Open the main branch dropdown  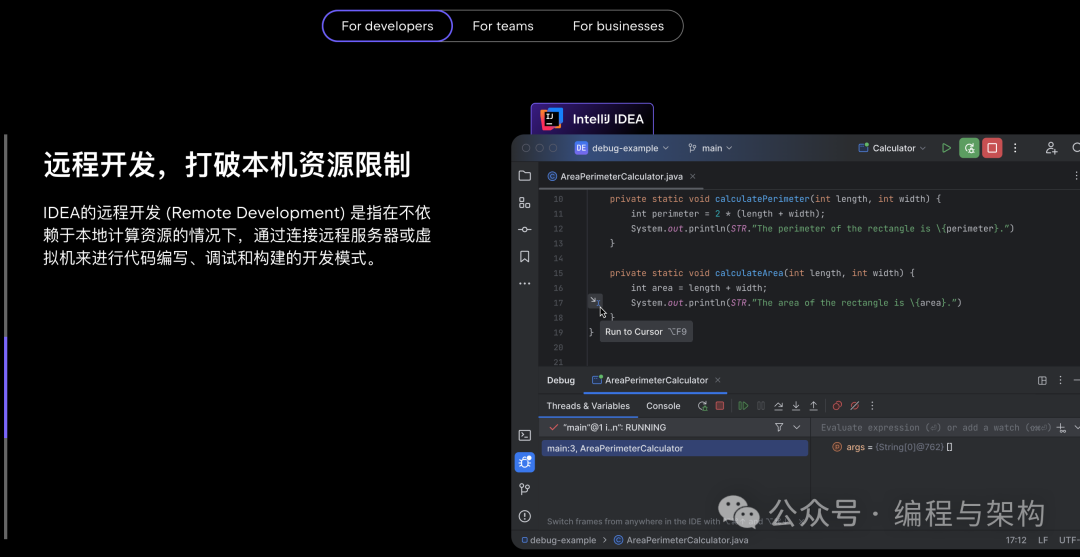click(x=709, y=148)
